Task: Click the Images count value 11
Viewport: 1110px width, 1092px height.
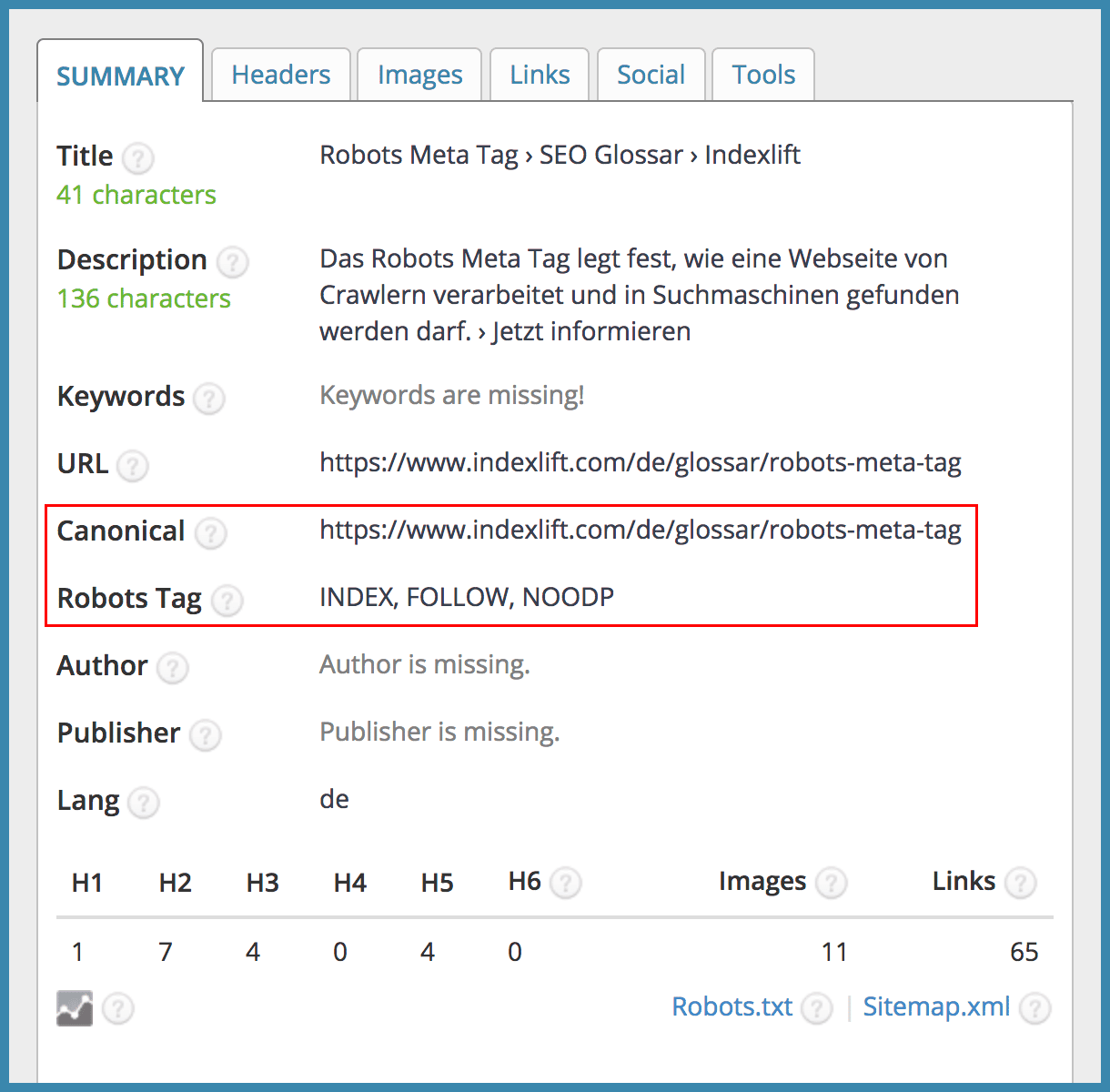Action: pos(834,952)
